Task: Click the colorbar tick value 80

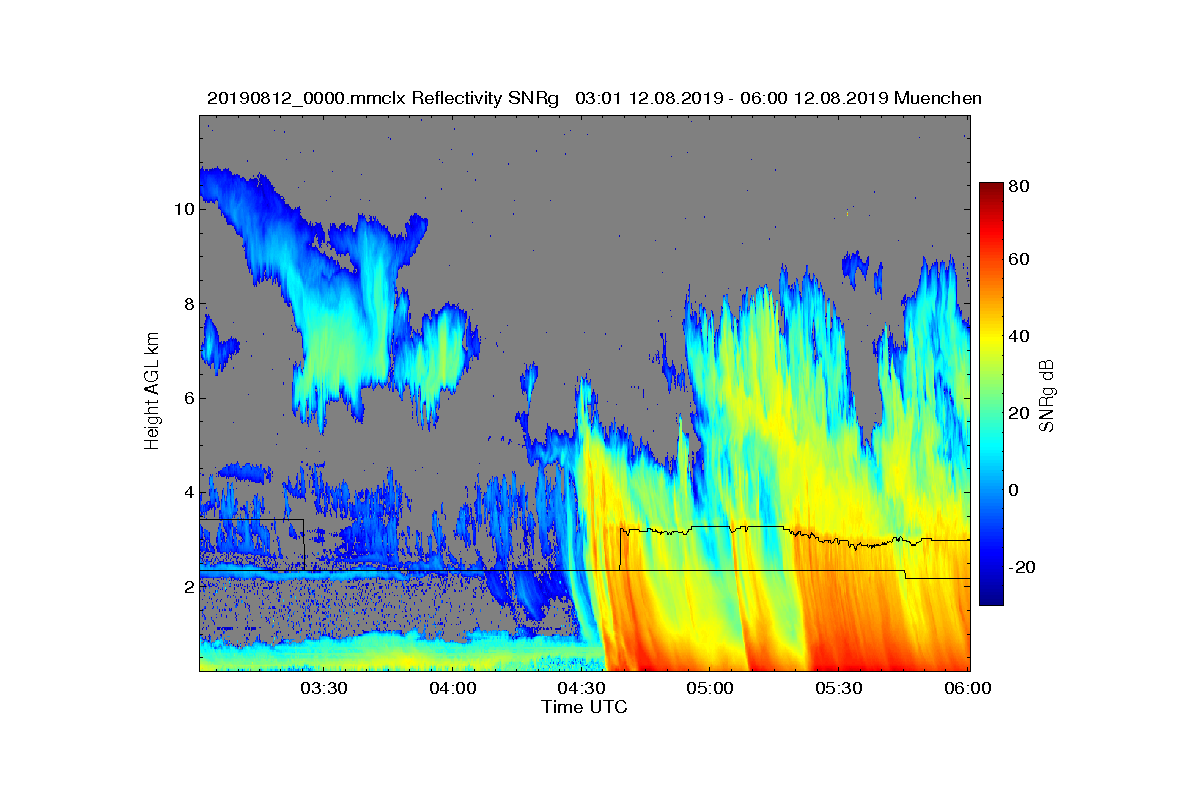Action: pos(1020,186)
